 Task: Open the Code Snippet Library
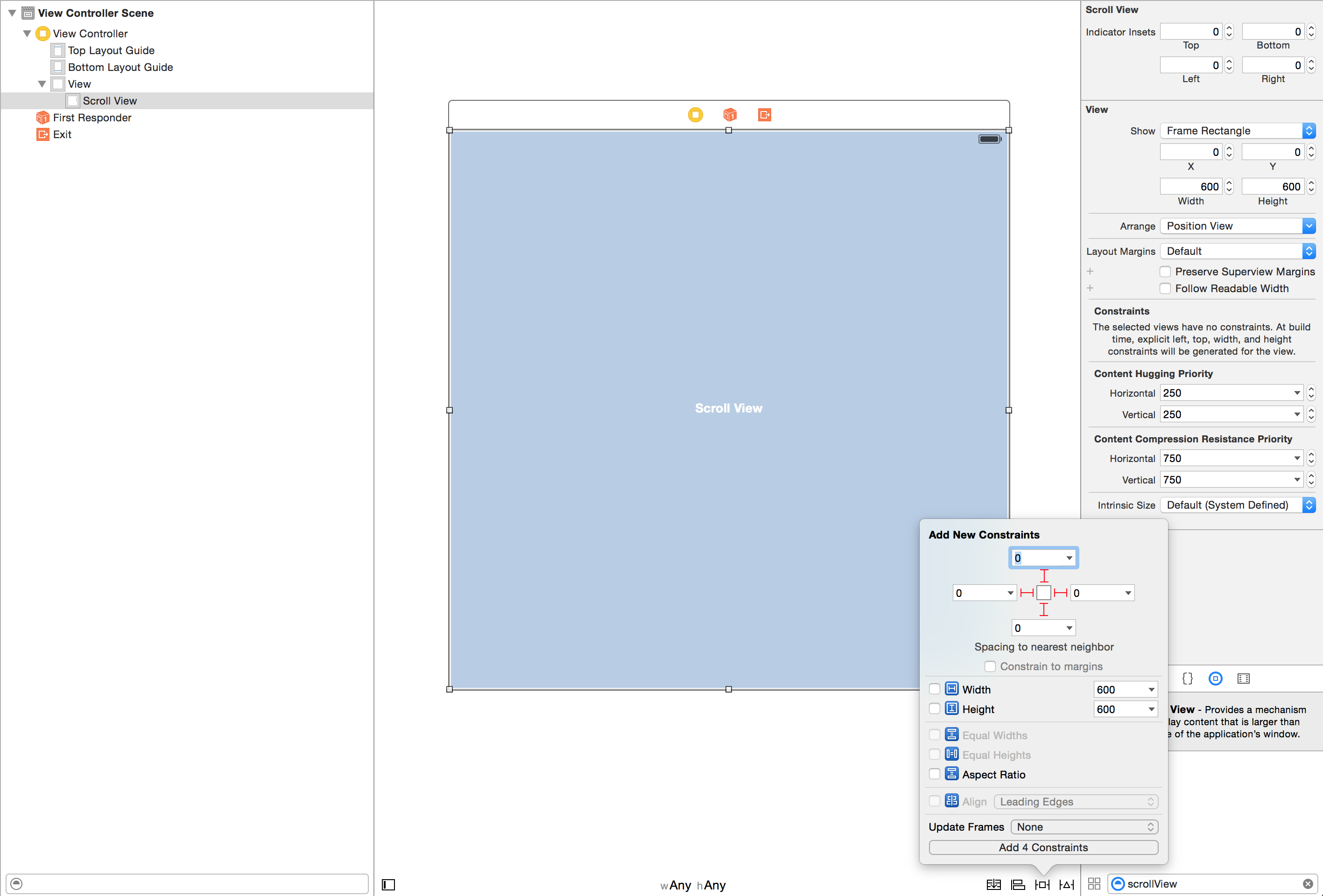point(1188,678)
